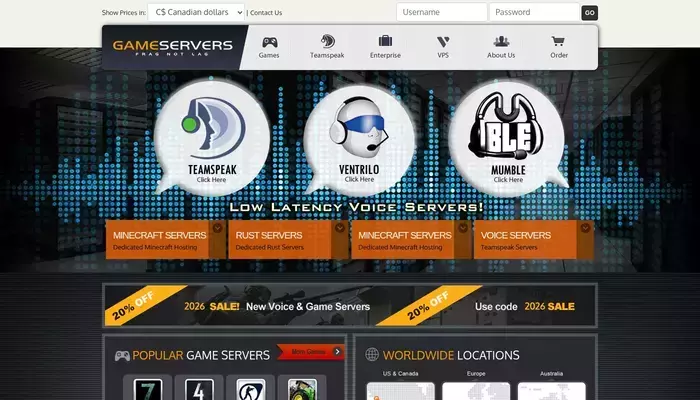This screenshot has height=400, width=700.
Task: Click the GO login button
Action: [589, 12]
